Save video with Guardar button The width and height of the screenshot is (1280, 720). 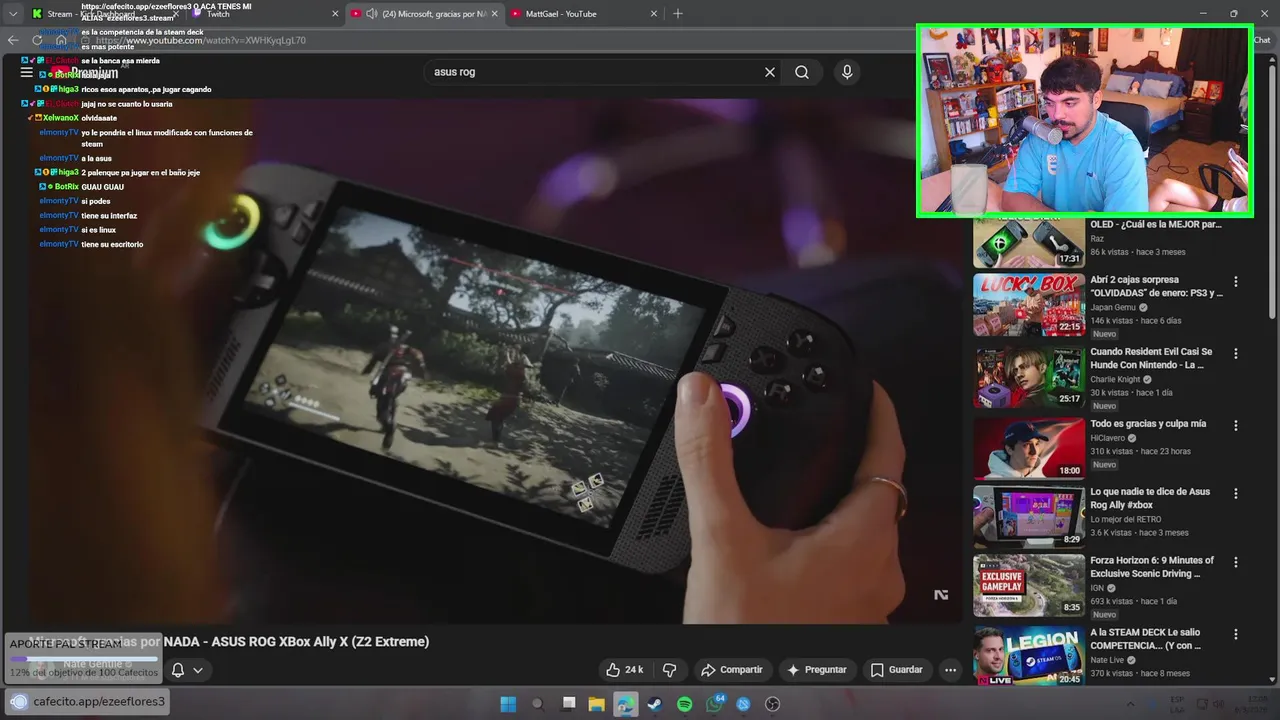coord(897,670)
